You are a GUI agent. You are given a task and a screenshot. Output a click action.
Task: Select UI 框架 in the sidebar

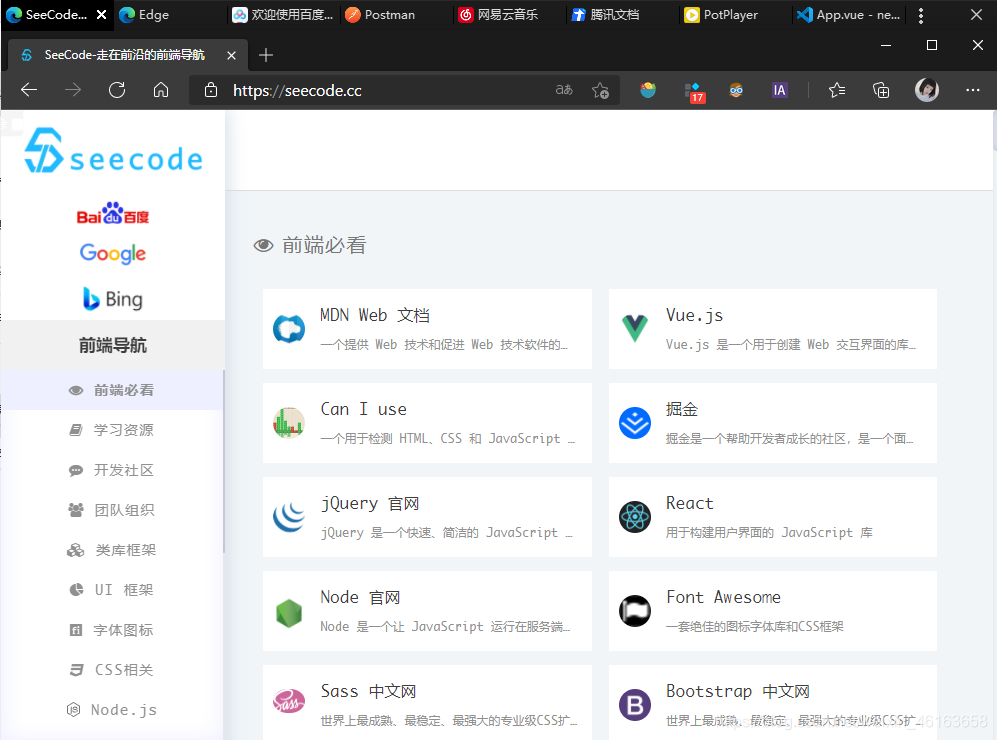click(x=112, y=590)
